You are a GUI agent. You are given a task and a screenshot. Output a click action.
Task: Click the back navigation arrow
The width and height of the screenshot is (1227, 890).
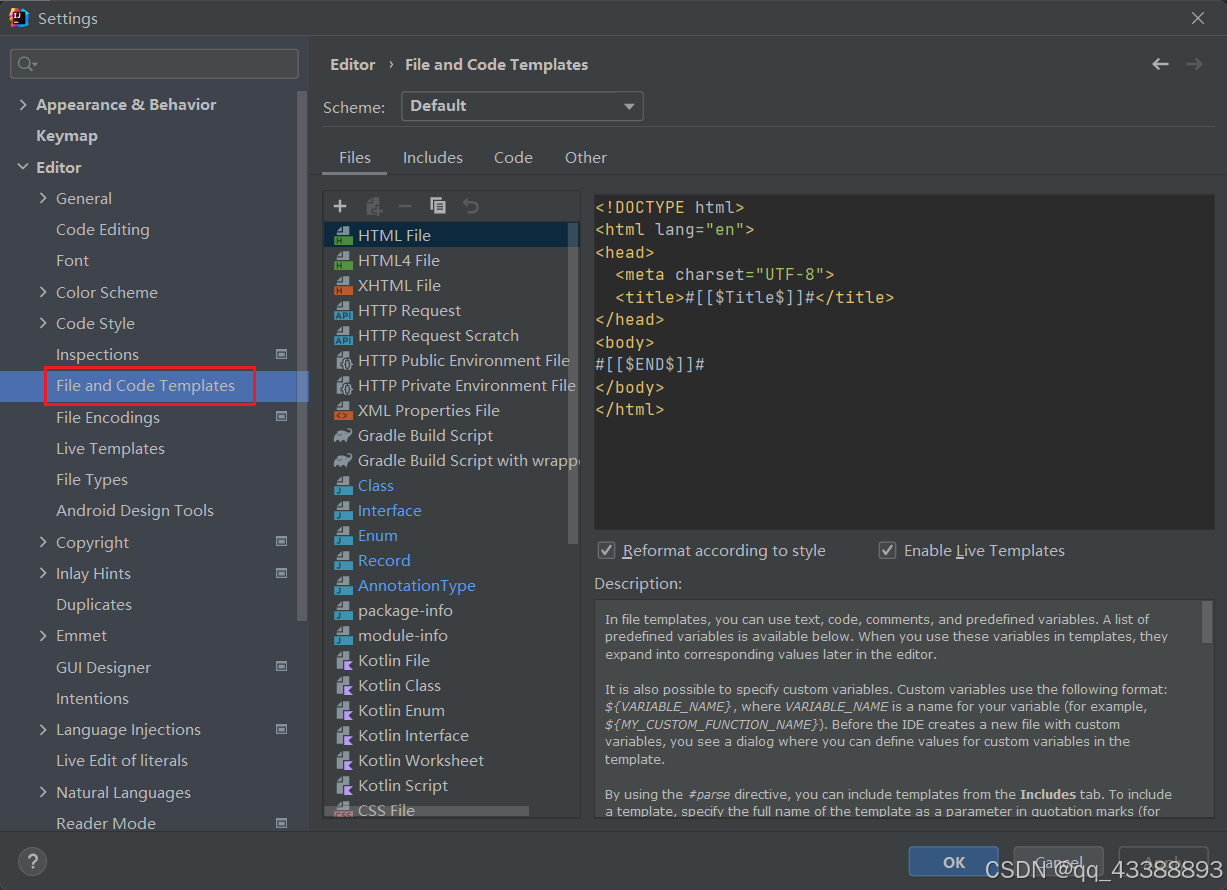coord(1160,64)
